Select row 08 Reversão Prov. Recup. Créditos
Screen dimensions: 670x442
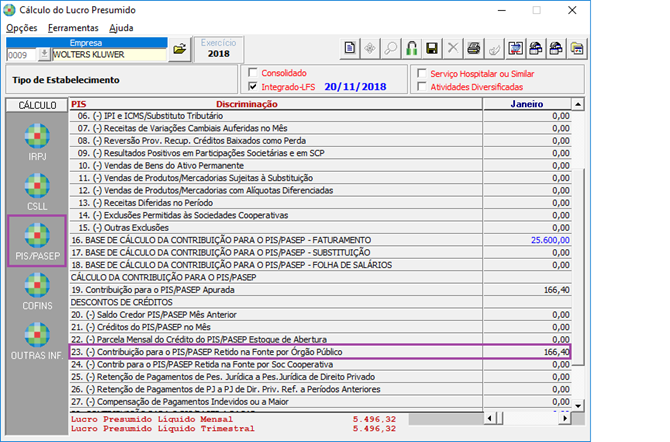pyautogui.click(x=320, y=141)
